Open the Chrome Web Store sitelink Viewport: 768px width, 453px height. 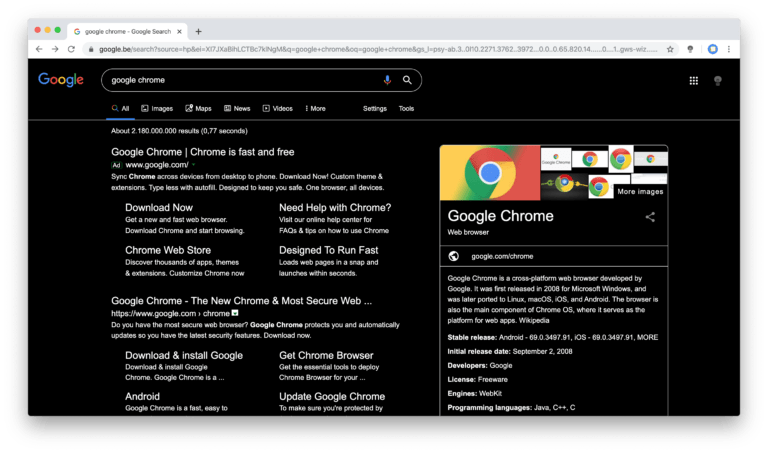click(168, 250)
